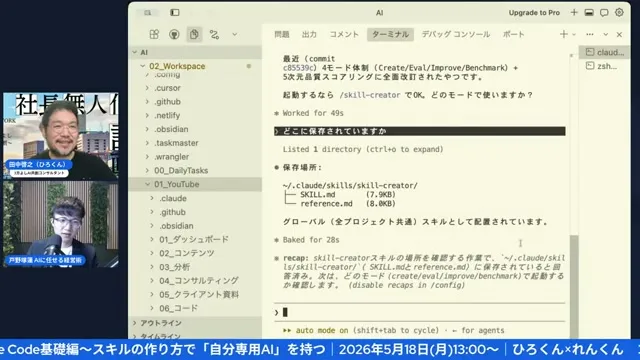Close the terminal panel with the X icon
640x360 pixels.
click(619, 34)
